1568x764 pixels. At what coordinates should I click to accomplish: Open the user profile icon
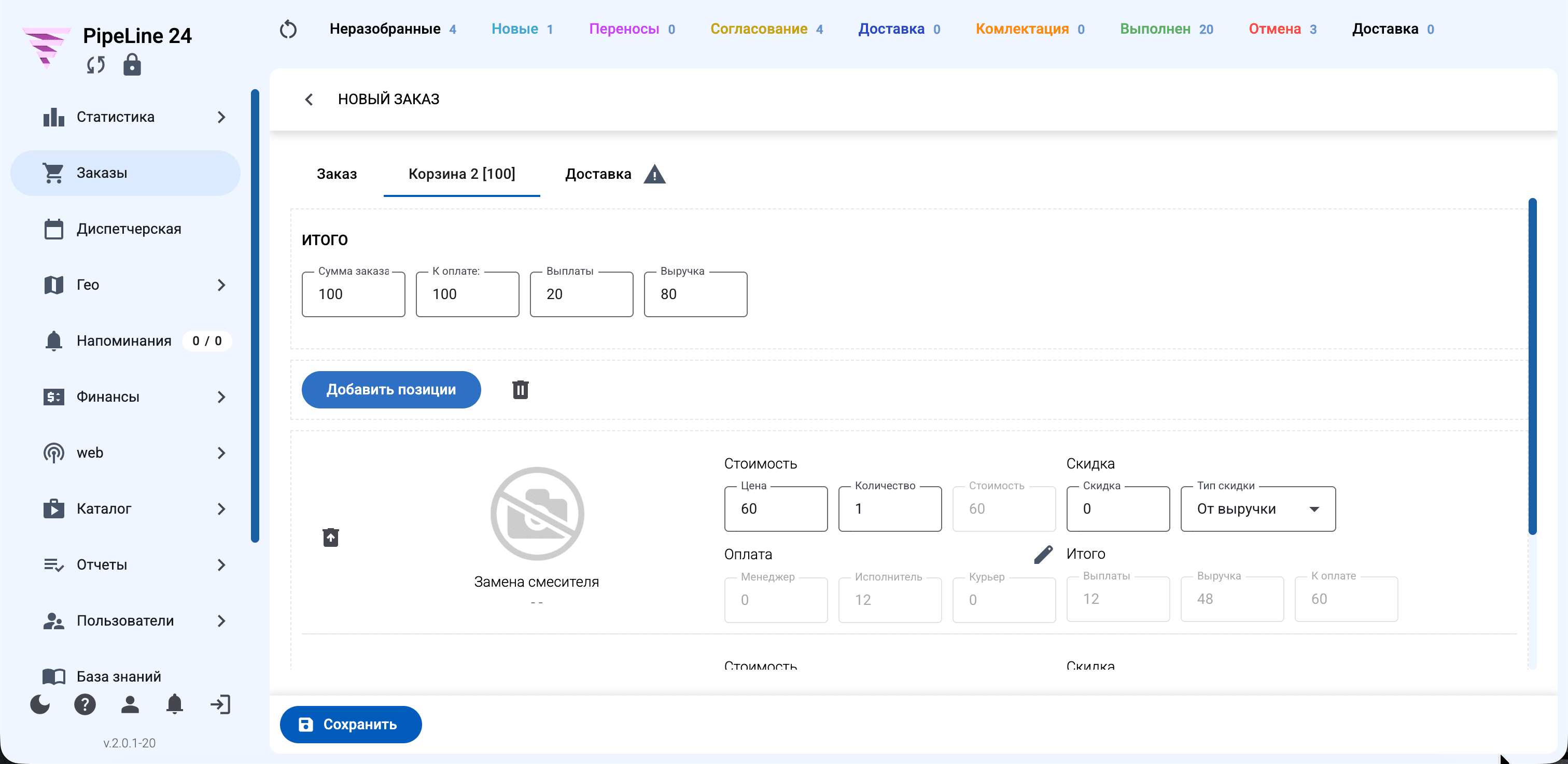130,704
